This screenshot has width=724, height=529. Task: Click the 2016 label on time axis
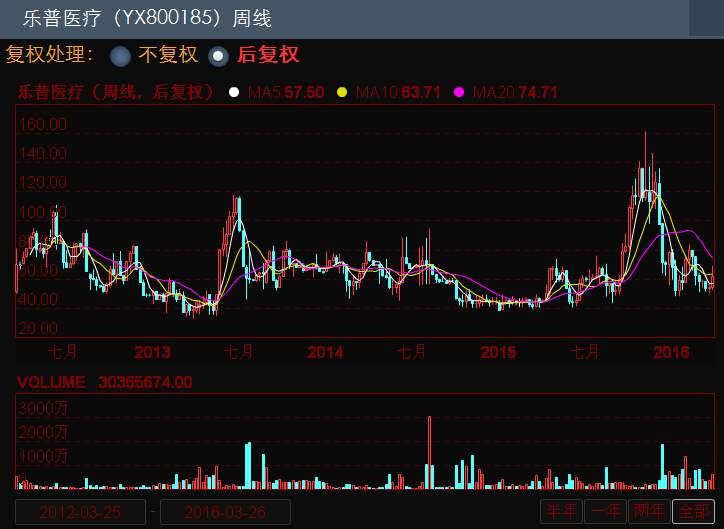pos(671,352)
